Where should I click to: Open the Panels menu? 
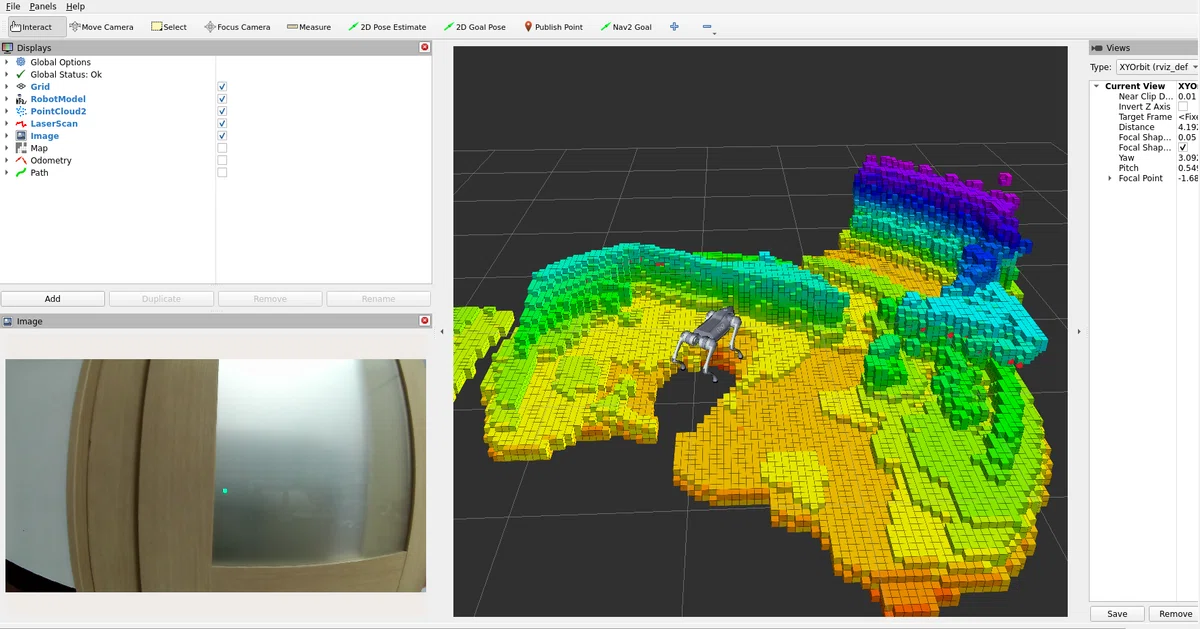pos(43,6)
